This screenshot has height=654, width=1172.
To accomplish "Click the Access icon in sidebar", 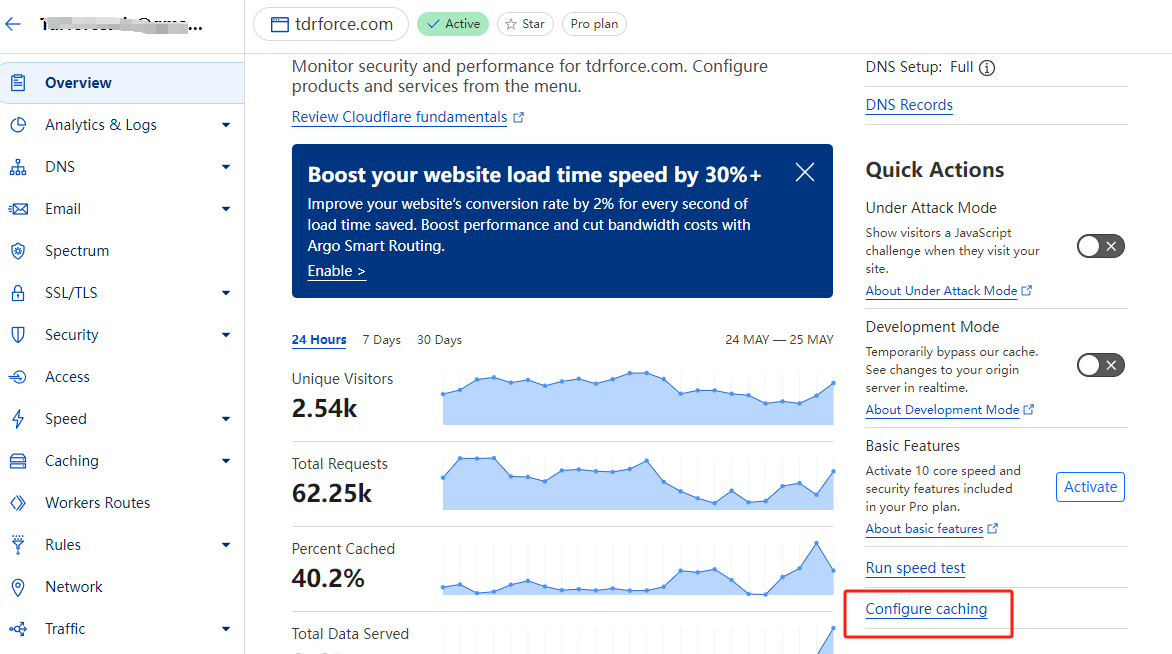I will coord(18,377).
